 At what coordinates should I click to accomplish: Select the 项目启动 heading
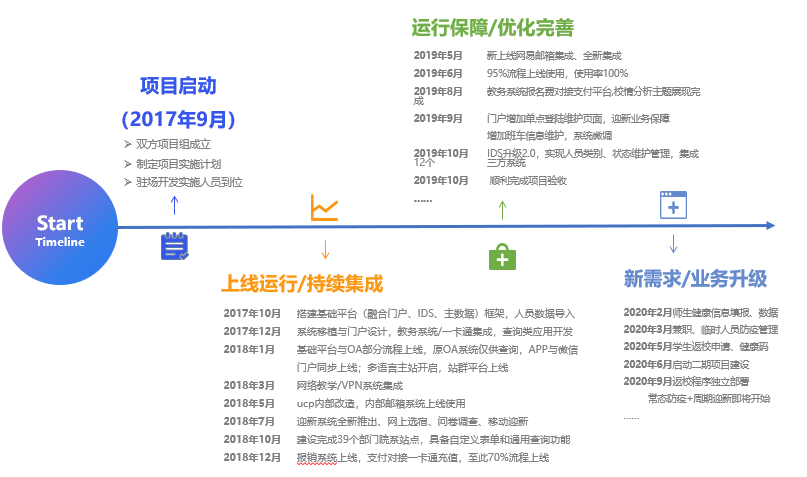click(178, 86)
